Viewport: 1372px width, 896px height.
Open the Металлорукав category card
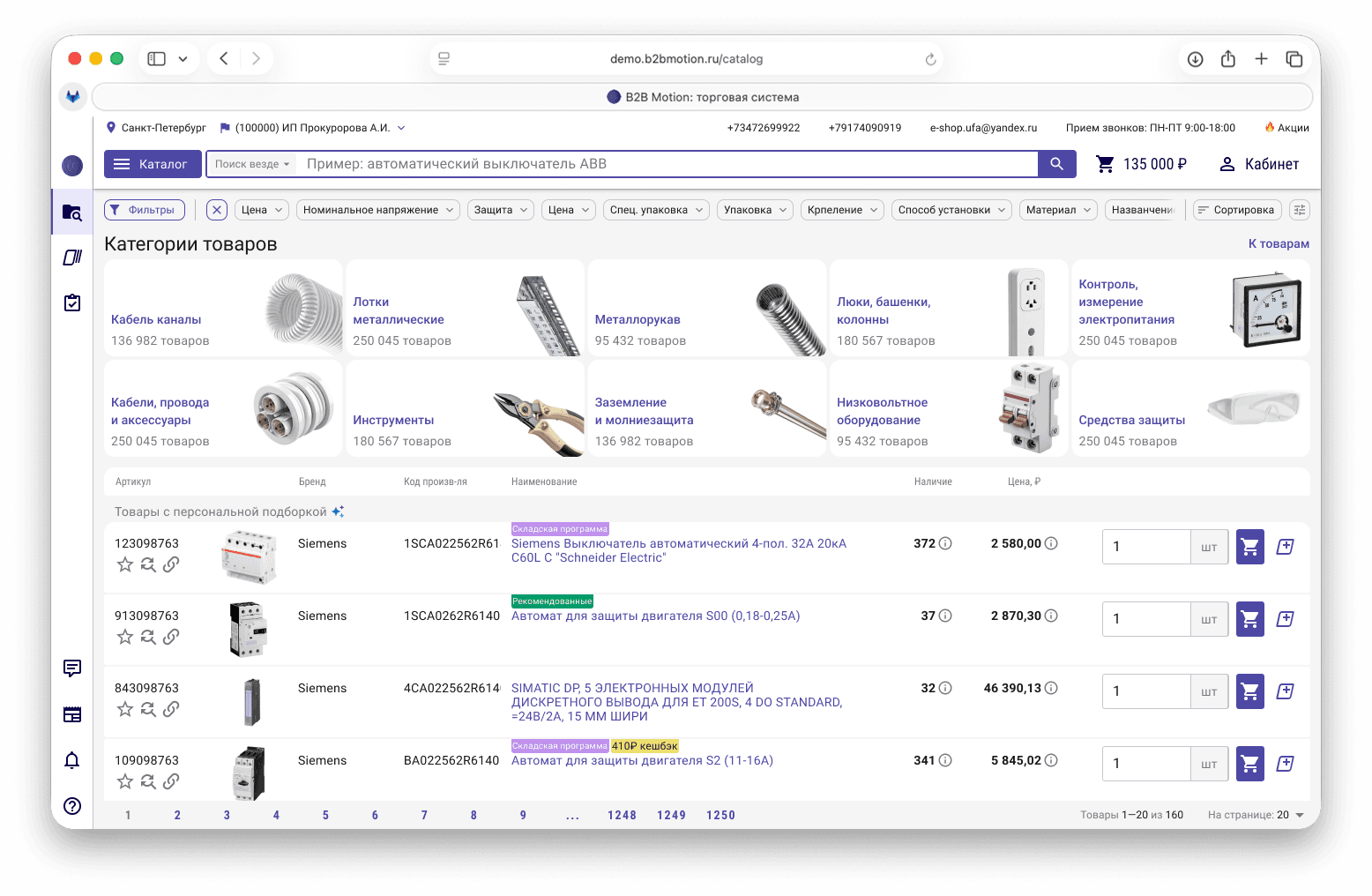(706, 308)
